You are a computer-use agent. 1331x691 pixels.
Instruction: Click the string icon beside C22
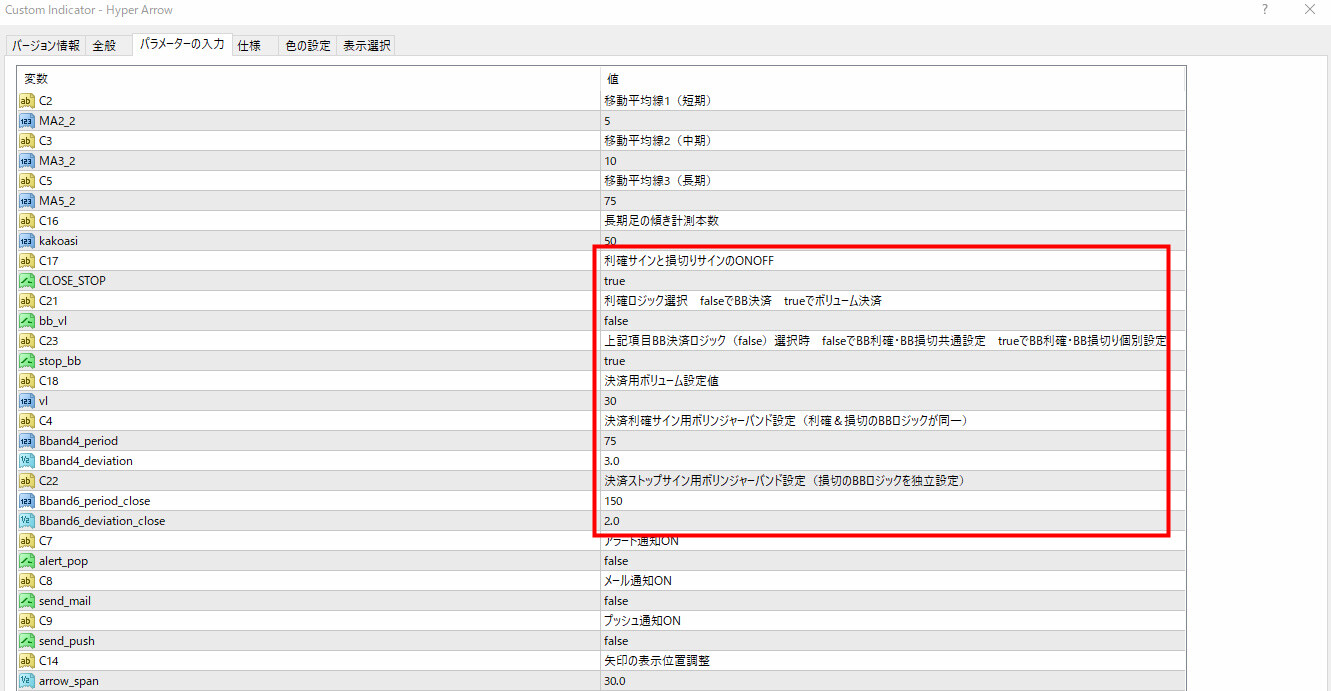(x=27, y=480)
